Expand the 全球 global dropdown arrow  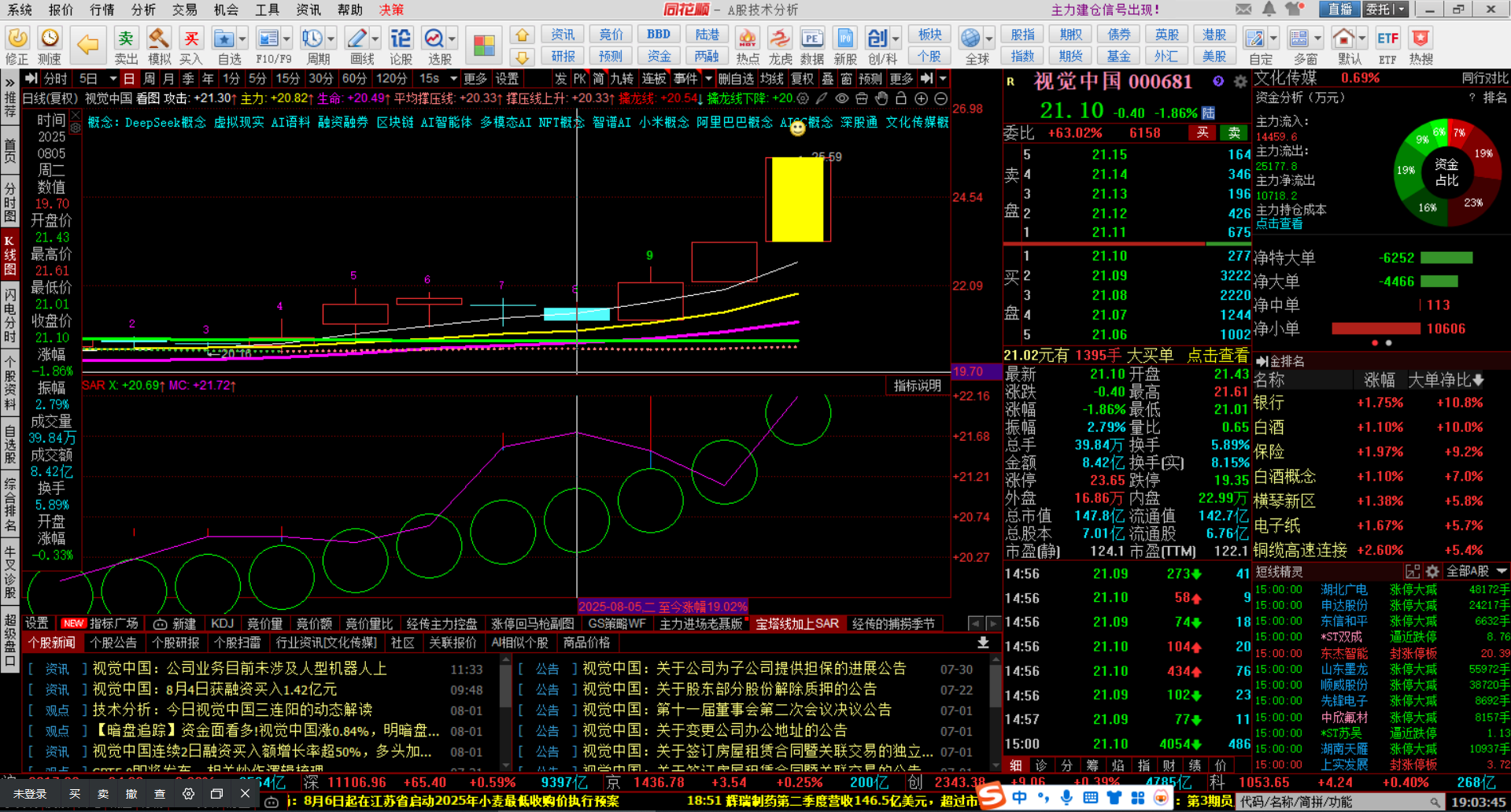tap(989, 39)
